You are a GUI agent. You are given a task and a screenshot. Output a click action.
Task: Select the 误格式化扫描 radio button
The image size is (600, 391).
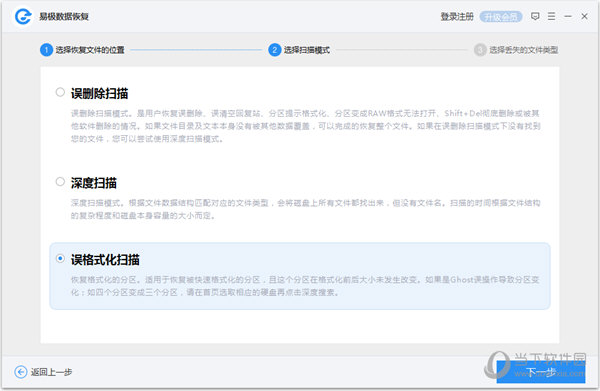[x=60, y=258]
